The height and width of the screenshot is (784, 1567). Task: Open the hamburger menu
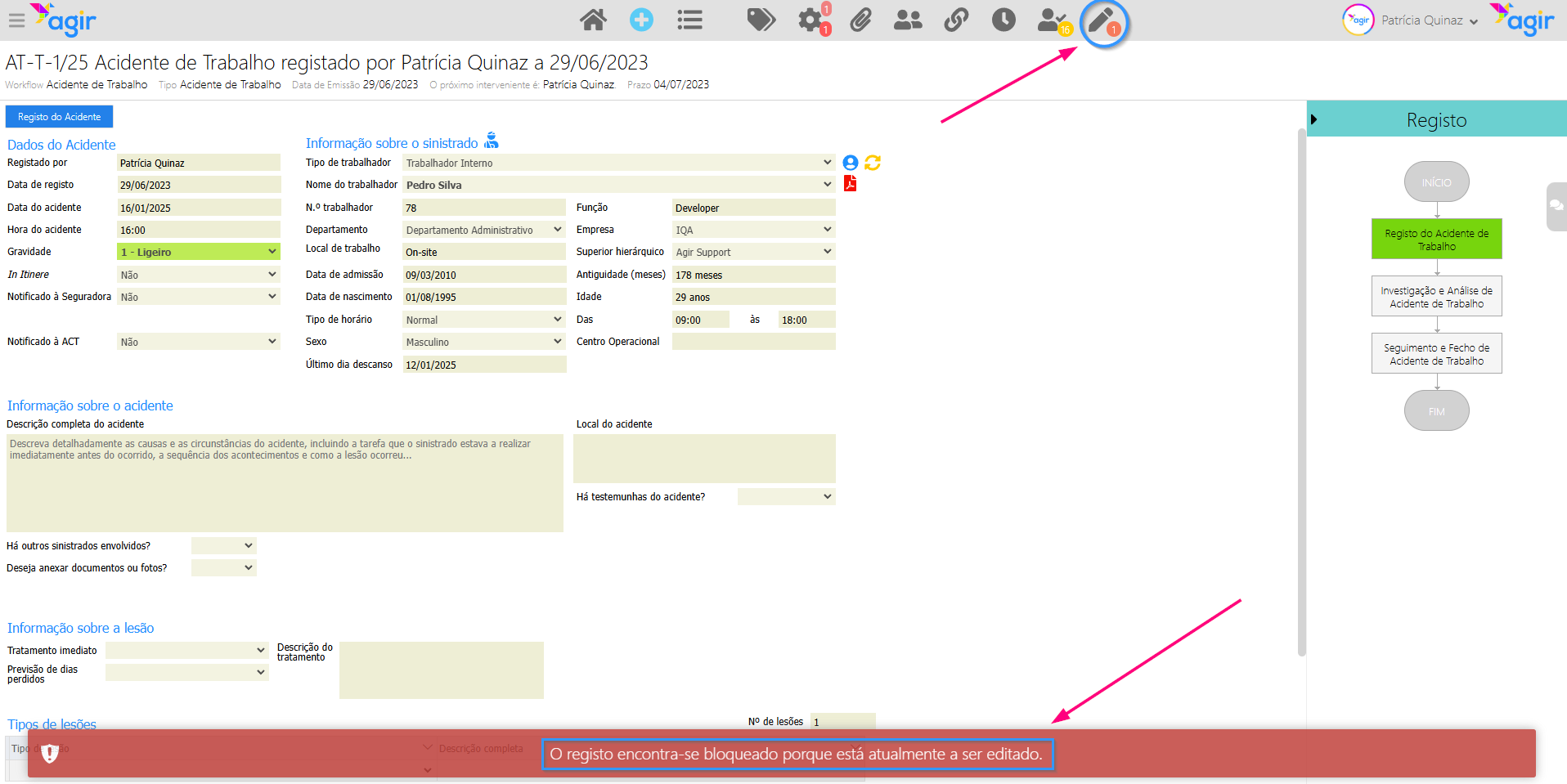16,20
